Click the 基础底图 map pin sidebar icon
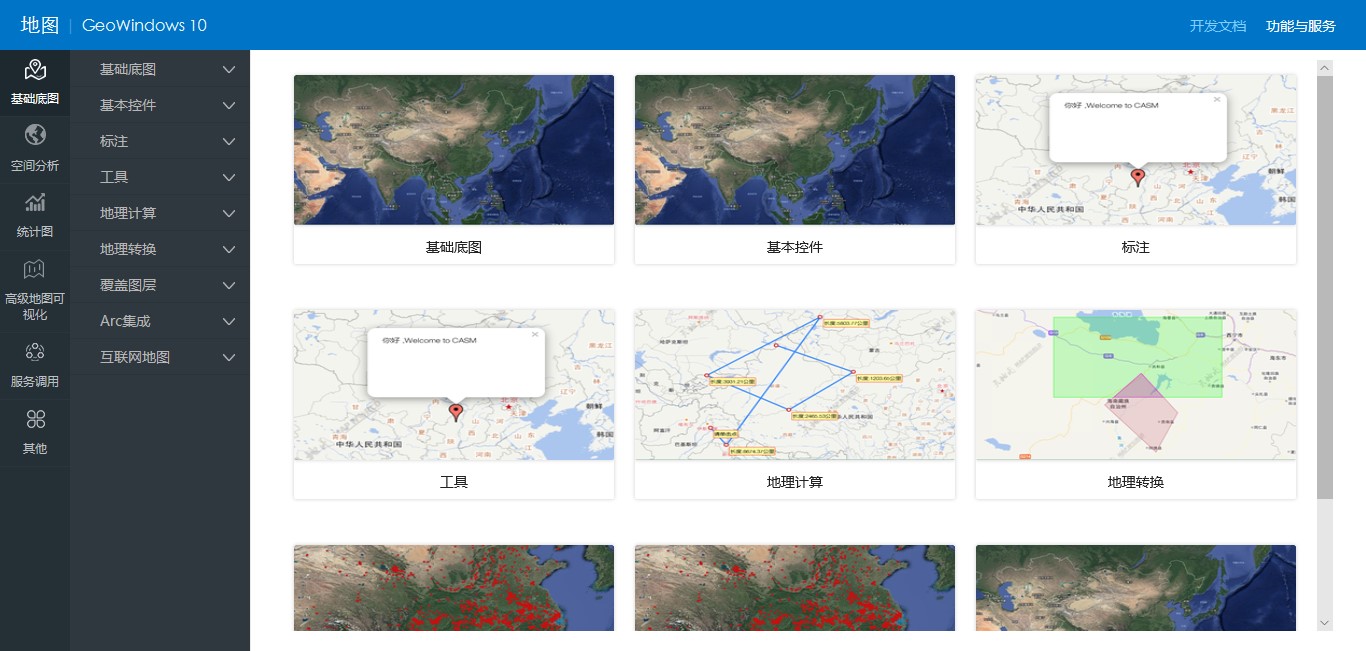 pos(35,69)
